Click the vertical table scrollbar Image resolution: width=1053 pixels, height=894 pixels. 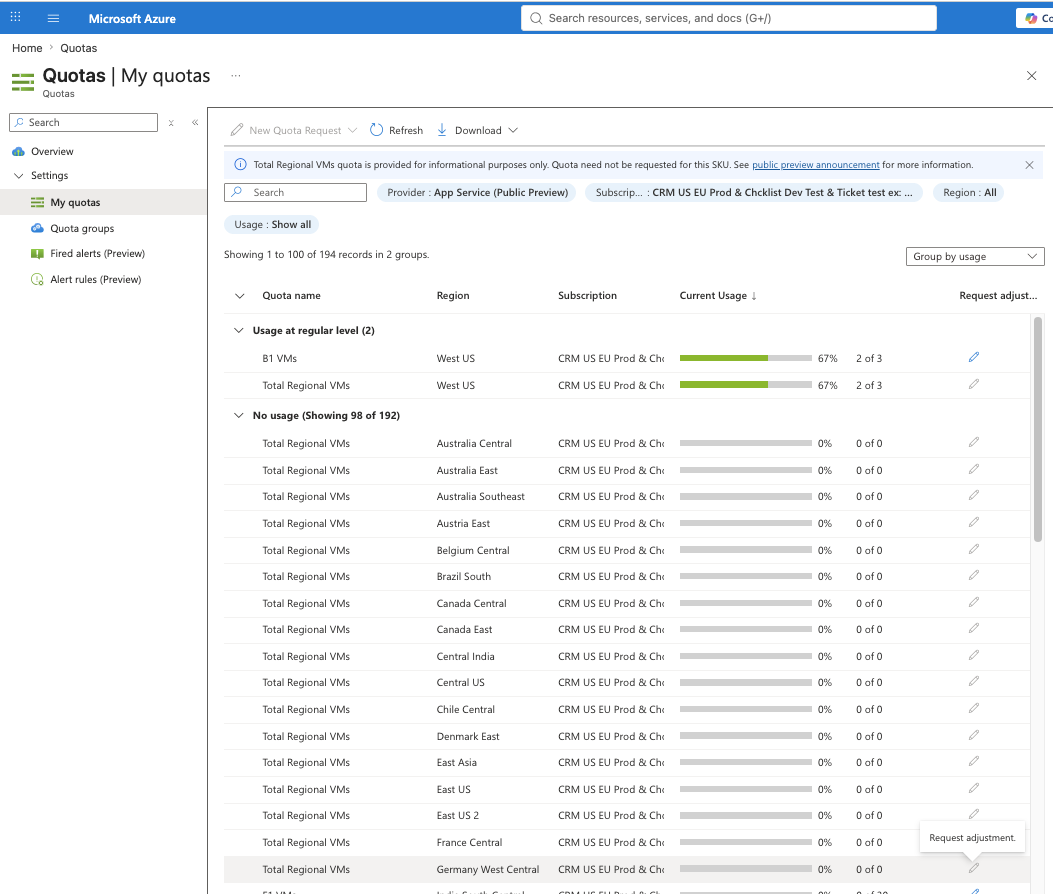coord(1038,430)
